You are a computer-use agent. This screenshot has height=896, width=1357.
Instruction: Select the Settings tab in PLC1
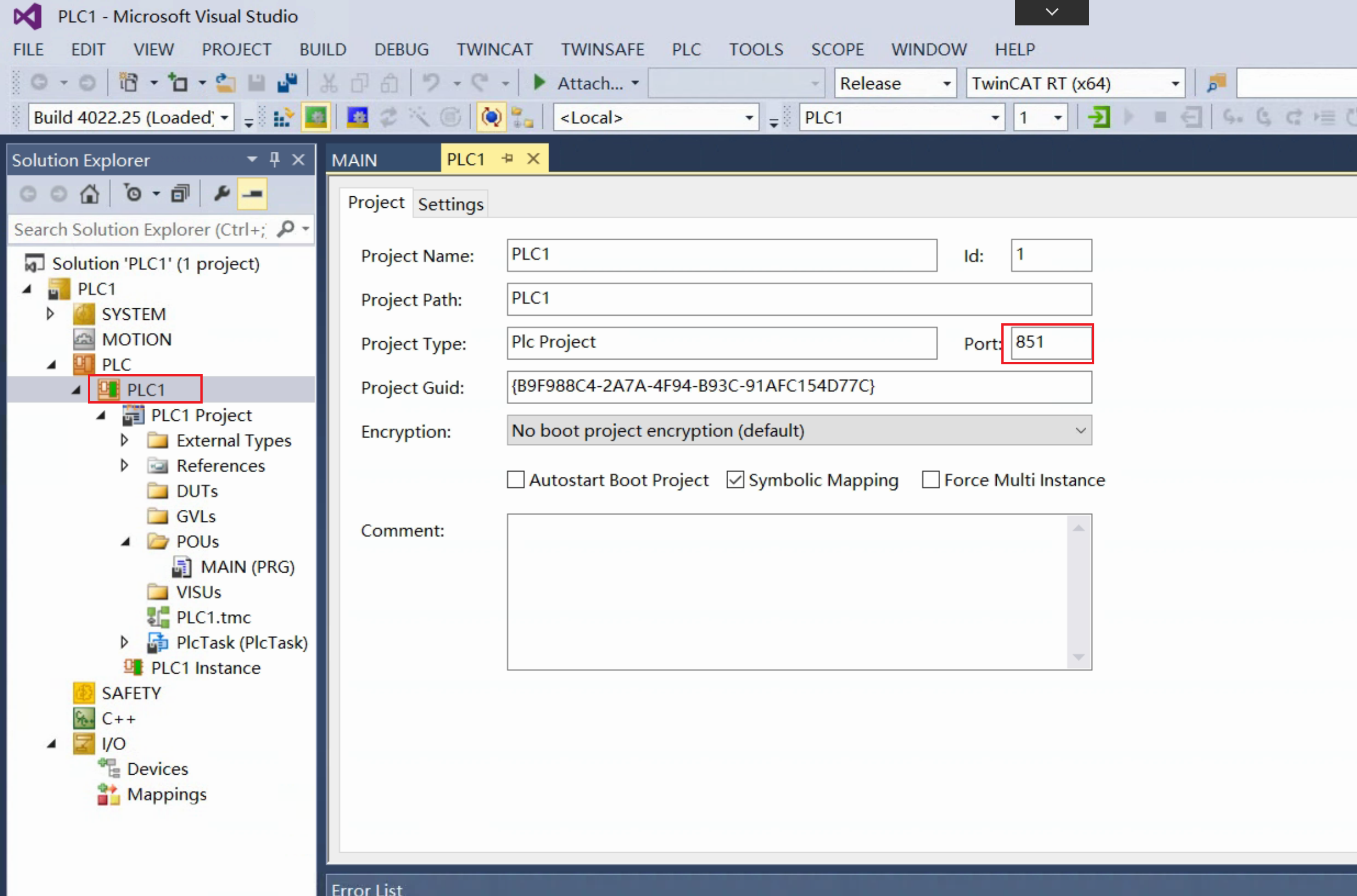pyautogui.click(x=451, y=204)
